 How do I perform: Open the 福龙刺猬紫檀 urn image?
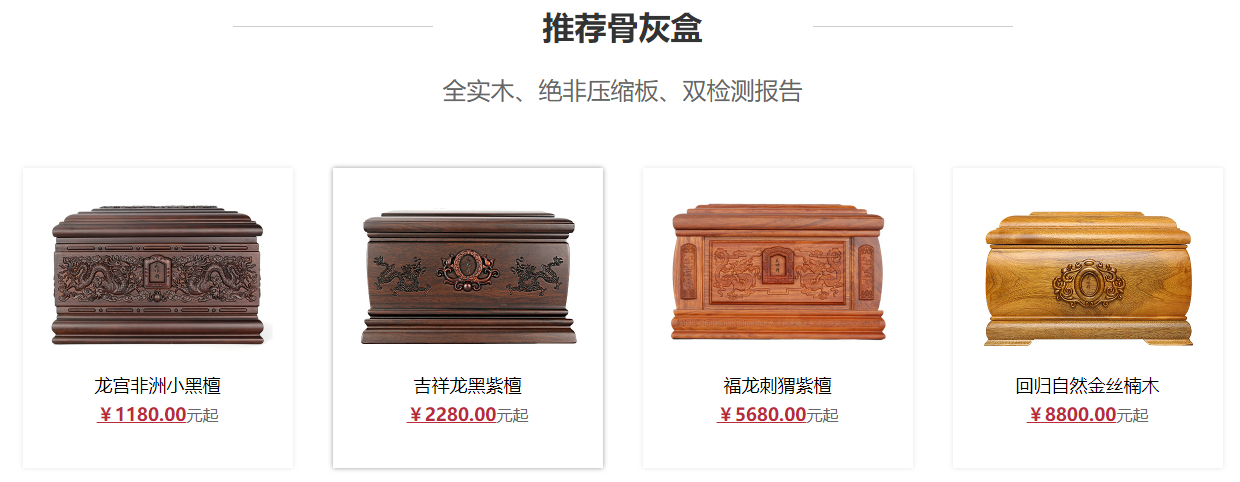(x=778, y=274)
